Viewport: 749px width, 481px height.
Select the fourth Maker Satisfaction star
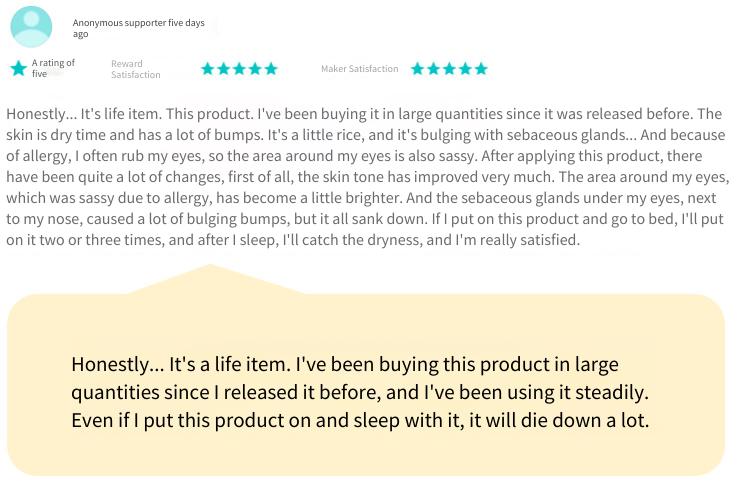[465, 69]
